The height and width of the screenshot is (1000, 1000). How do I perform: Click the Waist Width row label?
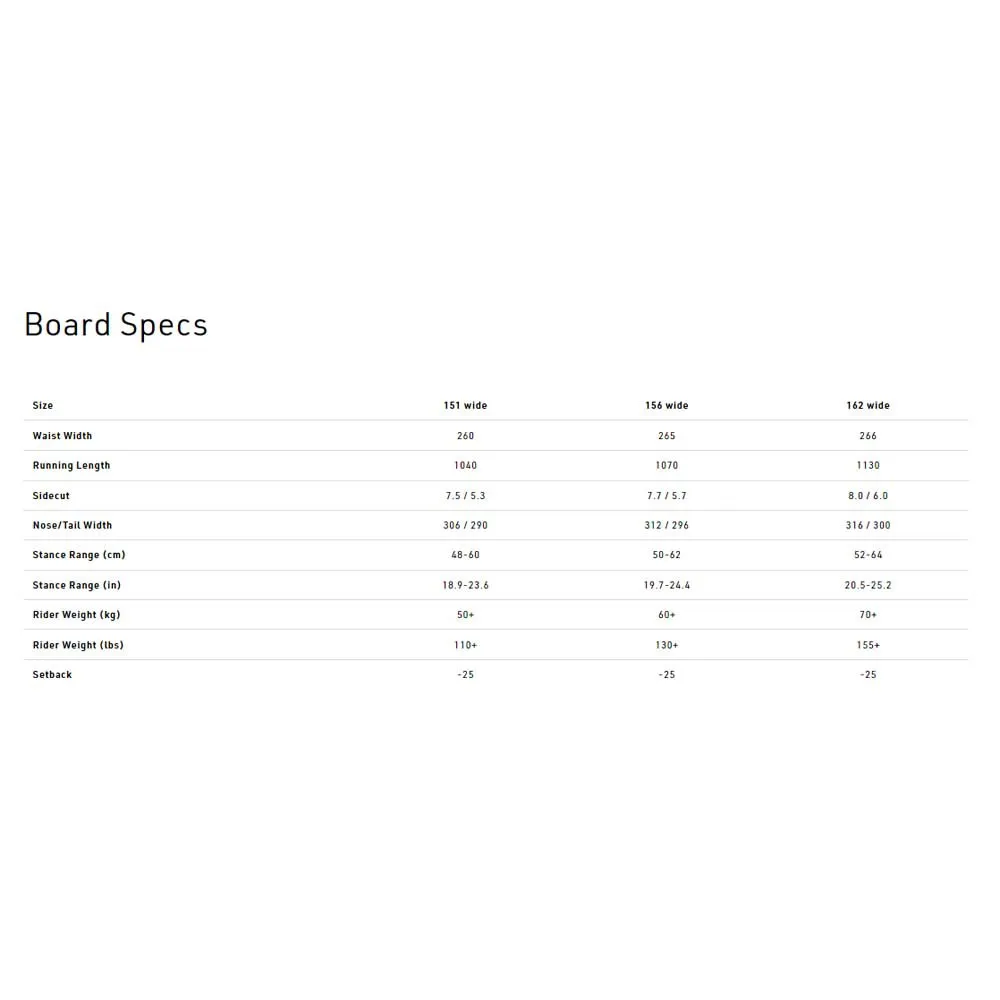[62, 436]
